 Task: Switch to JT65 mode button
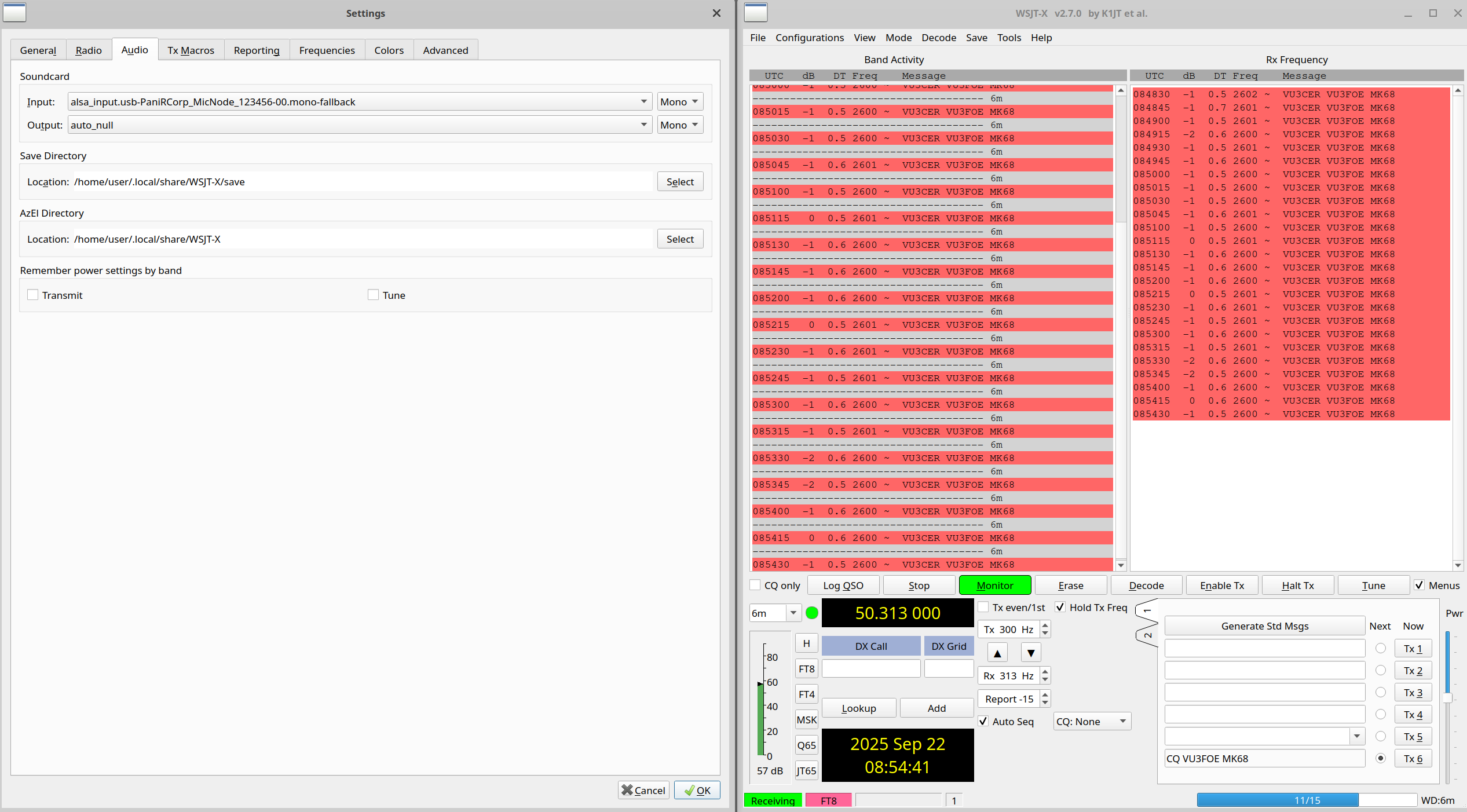pos(806,771)
